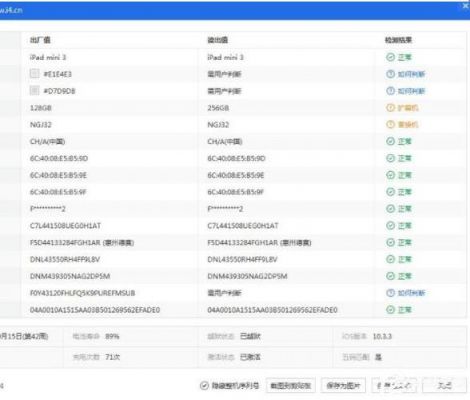Select the read value DNM439305NAG2DP5M
This screenshot has width=470, height=400.
(x=247, y=276)
